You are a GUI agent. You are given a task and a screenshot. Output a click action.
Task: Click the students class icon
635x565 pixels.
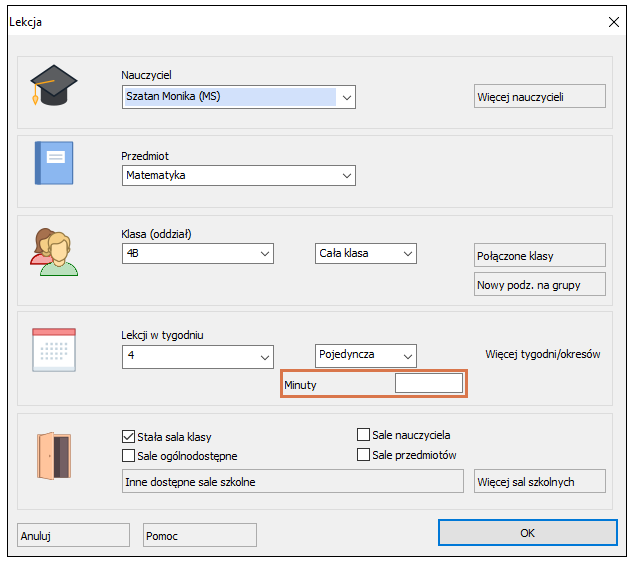coord(53,251)
